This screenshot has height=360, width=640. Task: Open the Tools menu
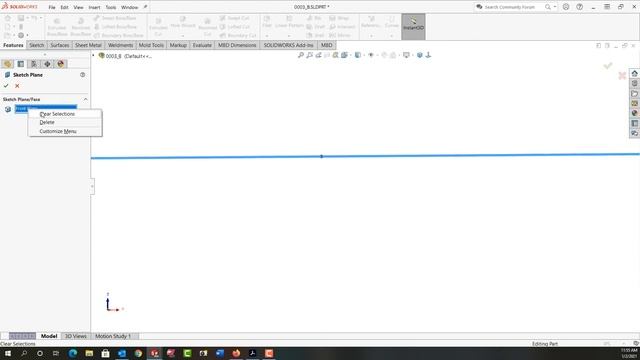[111, 7]
